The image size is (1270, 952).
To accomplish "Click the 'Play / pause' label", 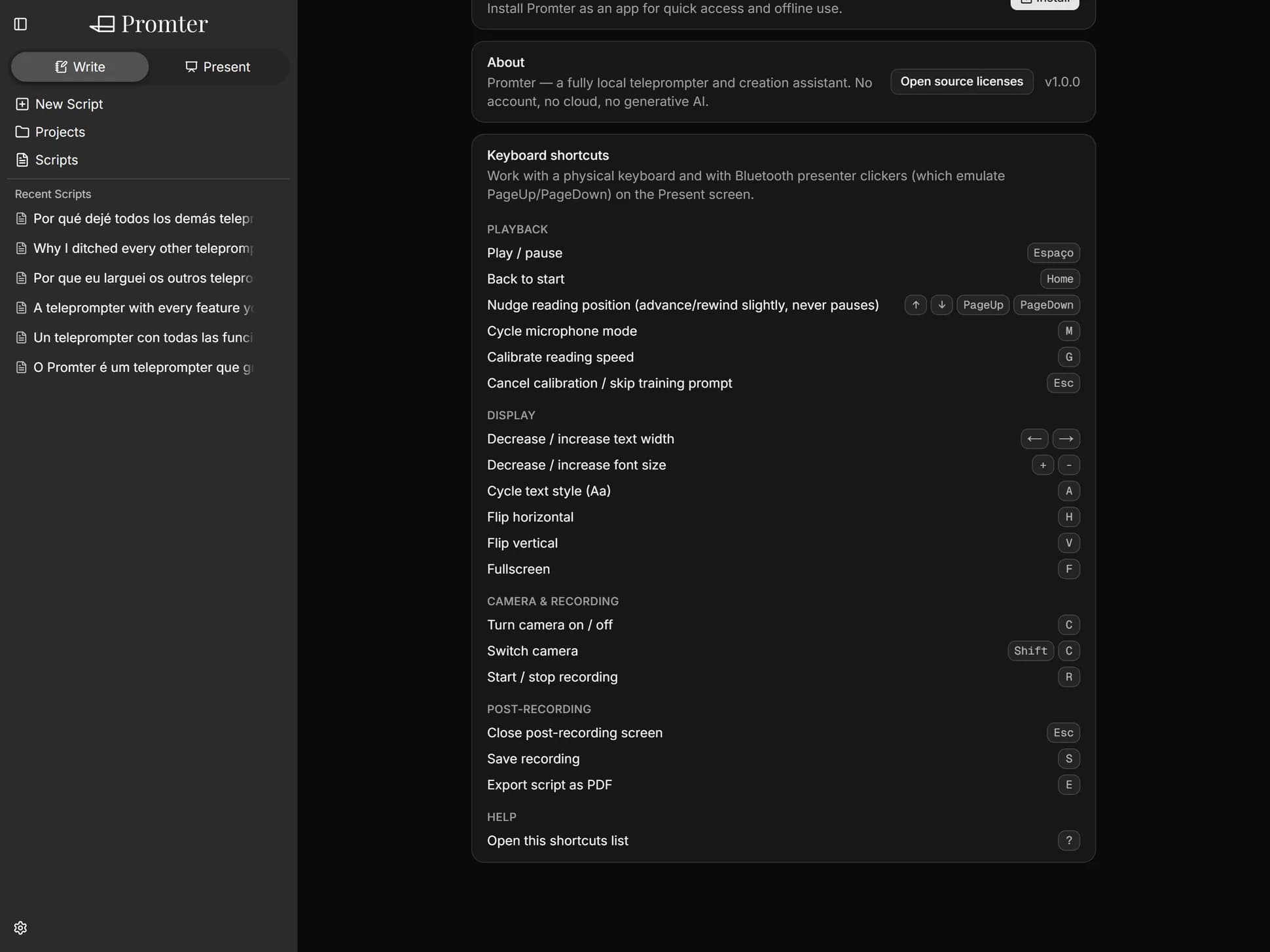I will (524, 253).
